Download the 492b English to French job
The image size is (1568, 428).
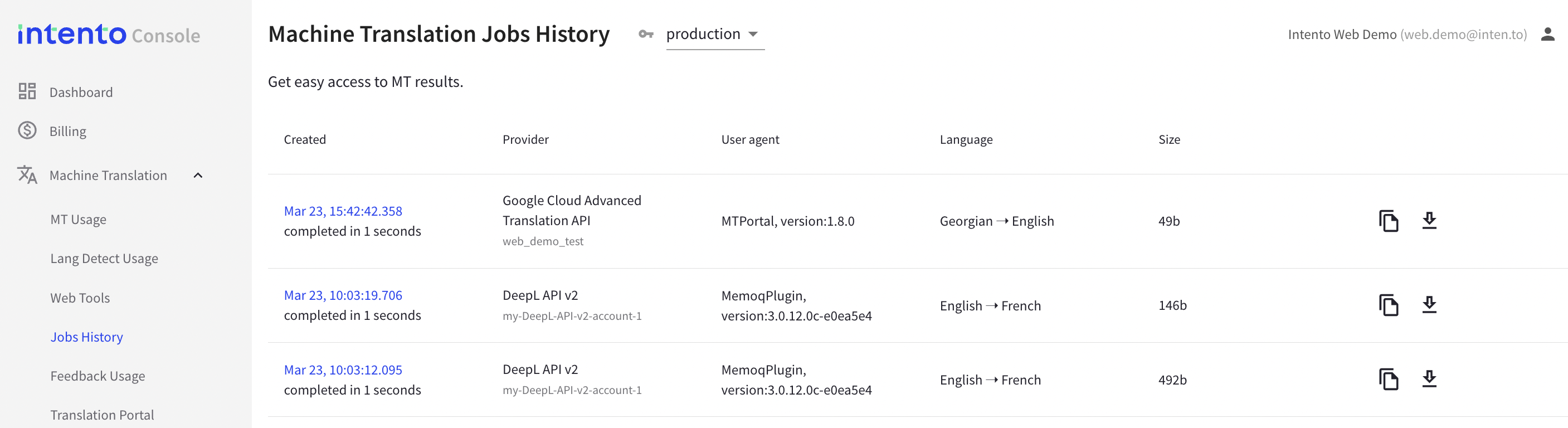coord(1429,379)
